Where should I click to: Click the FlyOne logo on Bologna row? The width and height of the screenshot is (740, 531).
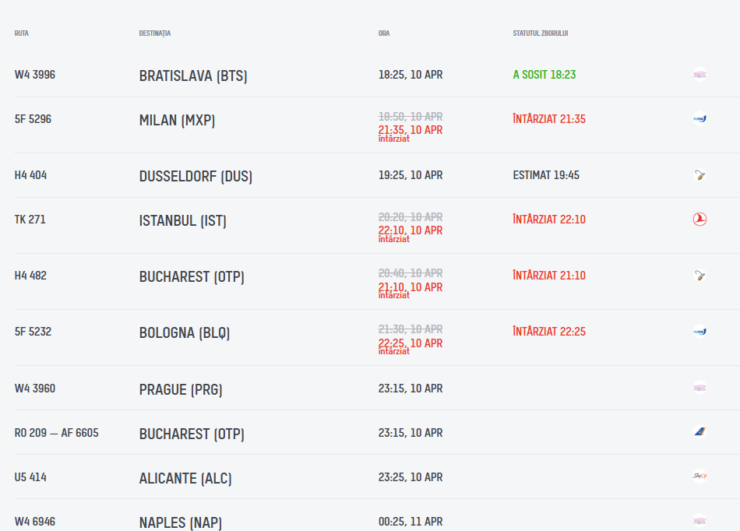(700, 331)
